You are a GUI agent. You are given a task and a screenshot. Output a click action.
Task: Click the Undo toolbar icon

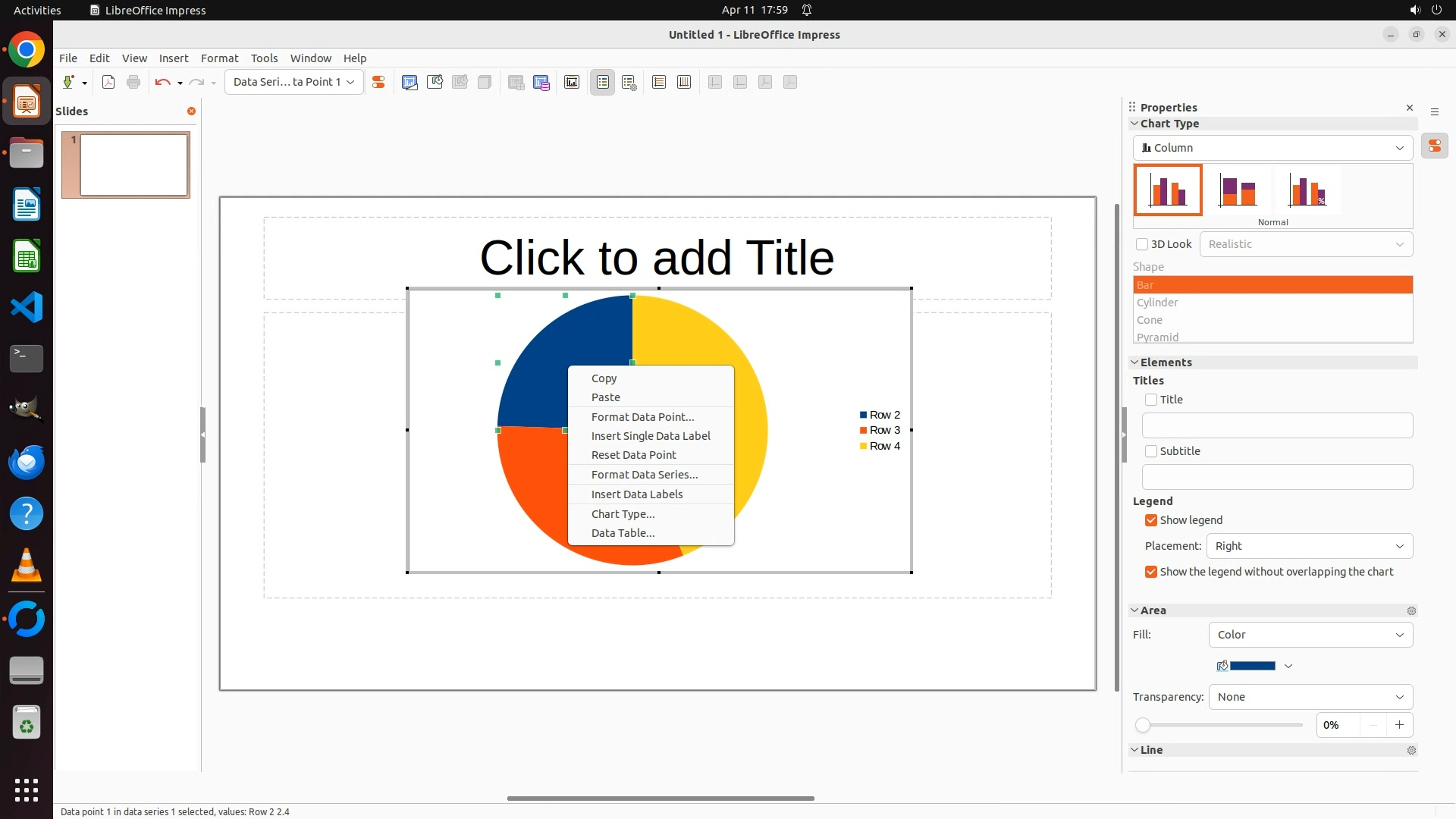pos(162,82)
